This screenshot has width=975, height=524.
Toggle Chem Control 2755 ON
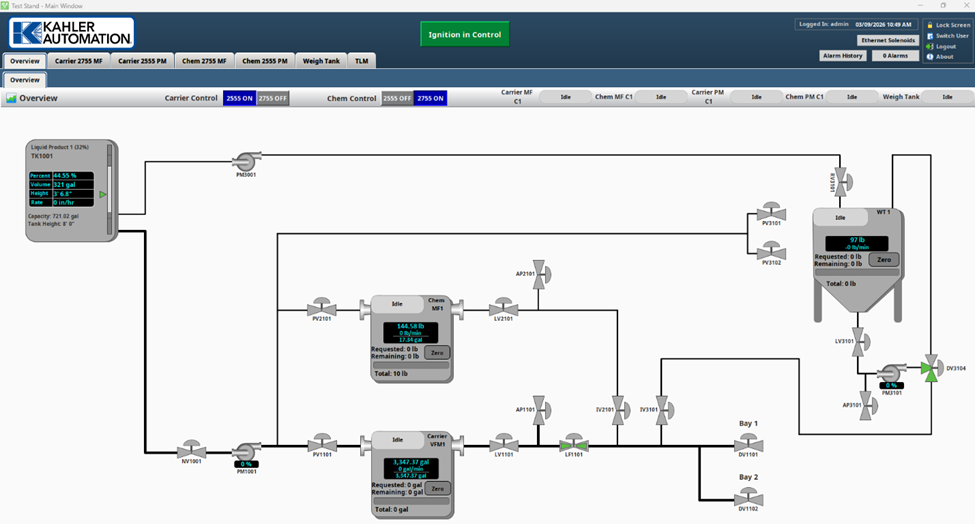coord(430,98)
